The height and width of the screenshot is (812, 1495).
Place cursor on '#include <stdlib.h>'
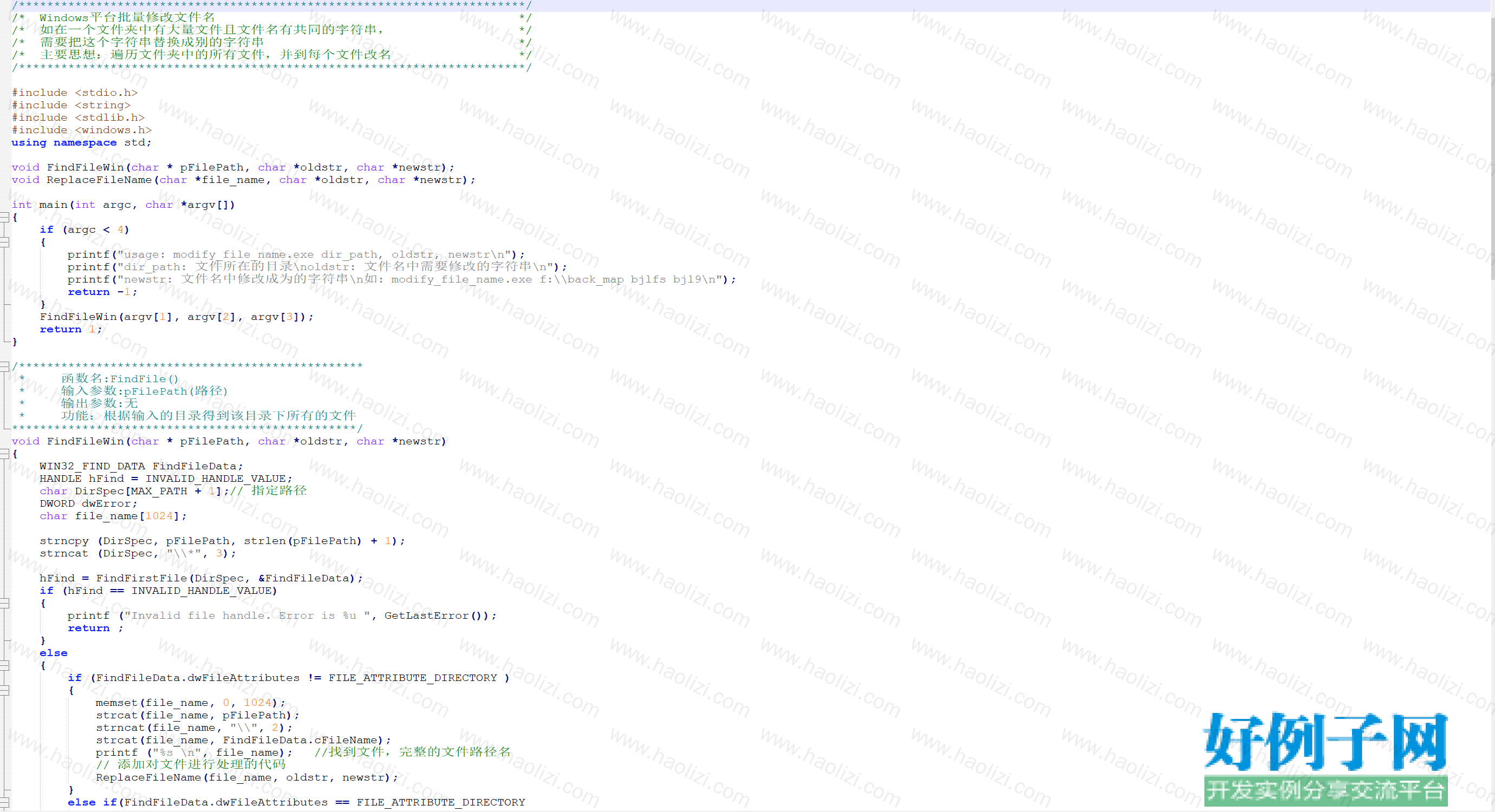pyautogui.click(x=79, y=118)
